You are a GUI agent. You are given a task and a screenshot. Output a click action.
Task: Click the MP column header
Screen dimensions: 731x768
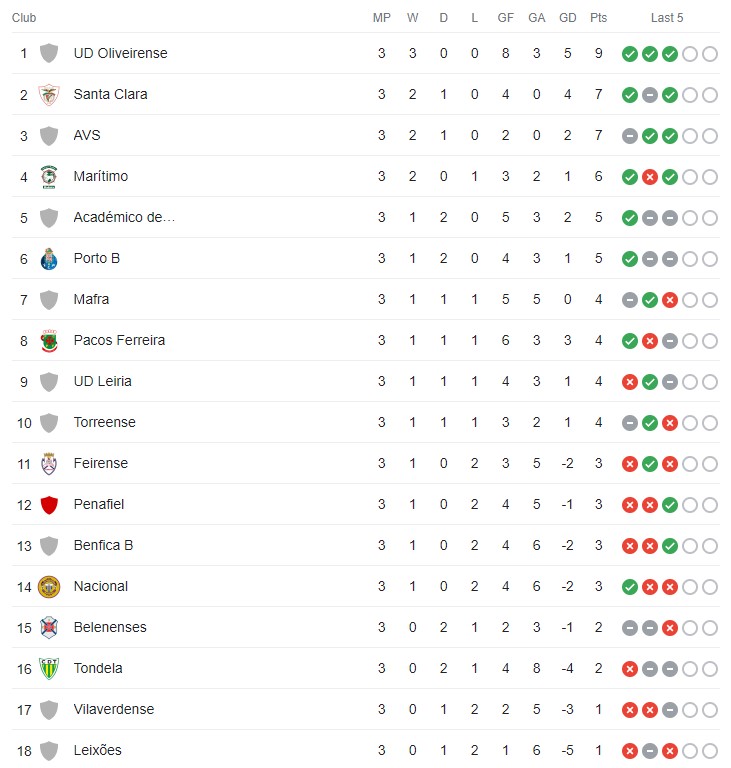381,18
